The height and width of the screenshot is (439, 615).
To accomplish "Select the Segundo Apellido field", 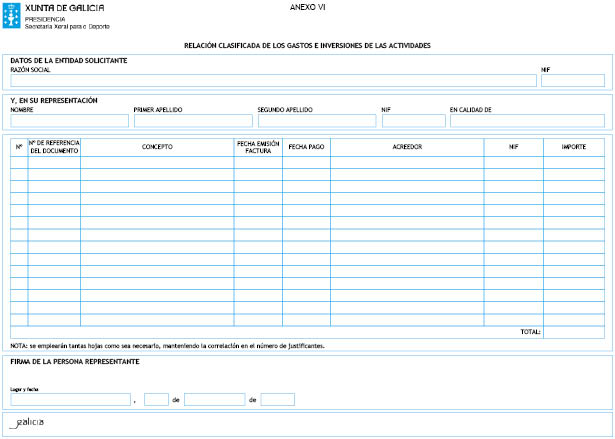I will (316, 121).
